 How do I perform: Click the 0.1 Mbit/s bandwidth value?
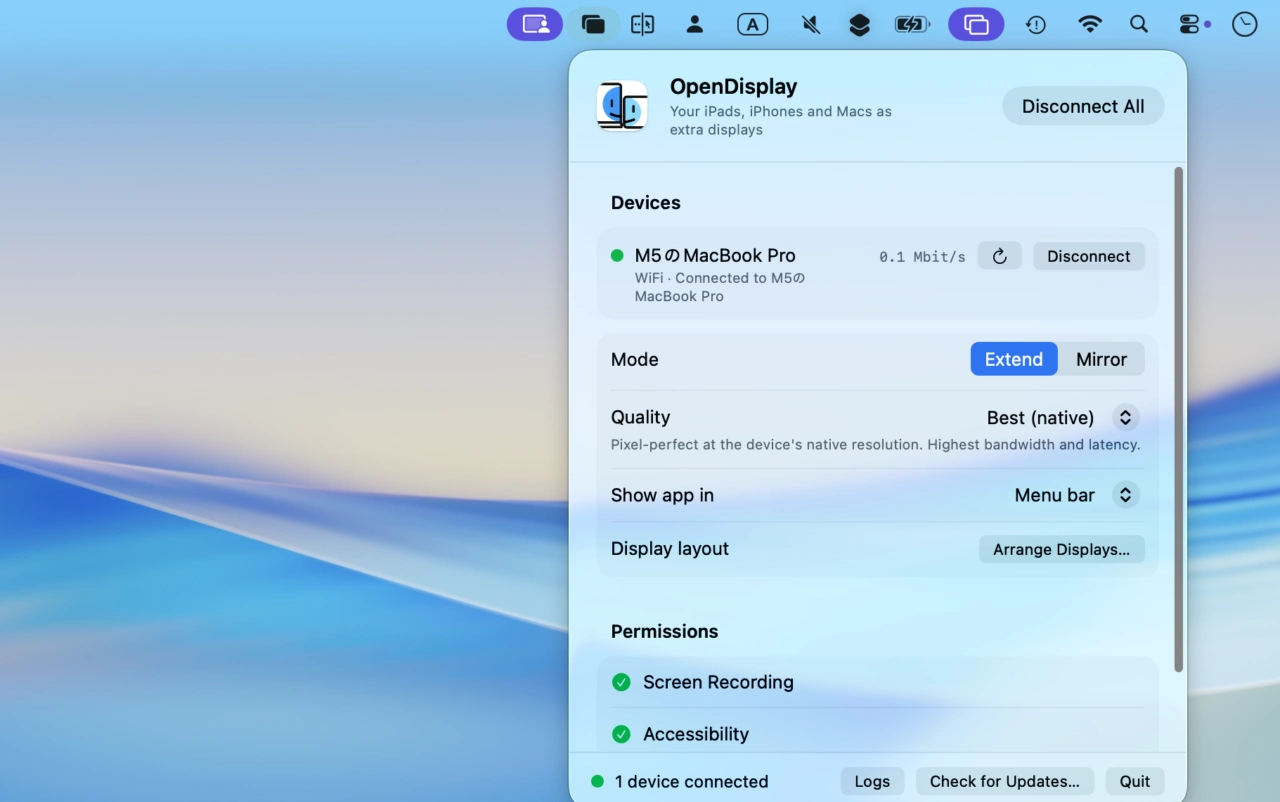[x=922, y=257]
